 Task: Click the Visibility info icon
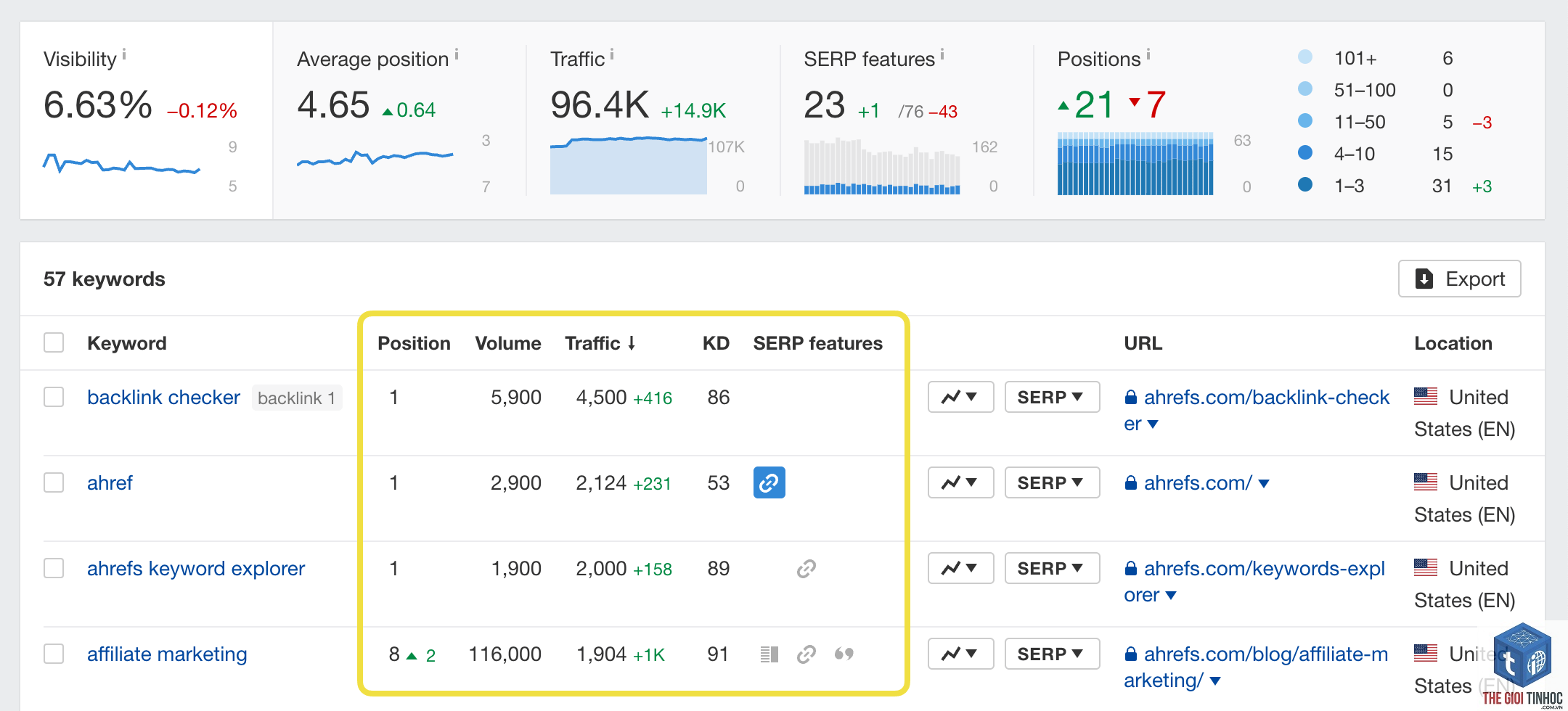[124, 54]
